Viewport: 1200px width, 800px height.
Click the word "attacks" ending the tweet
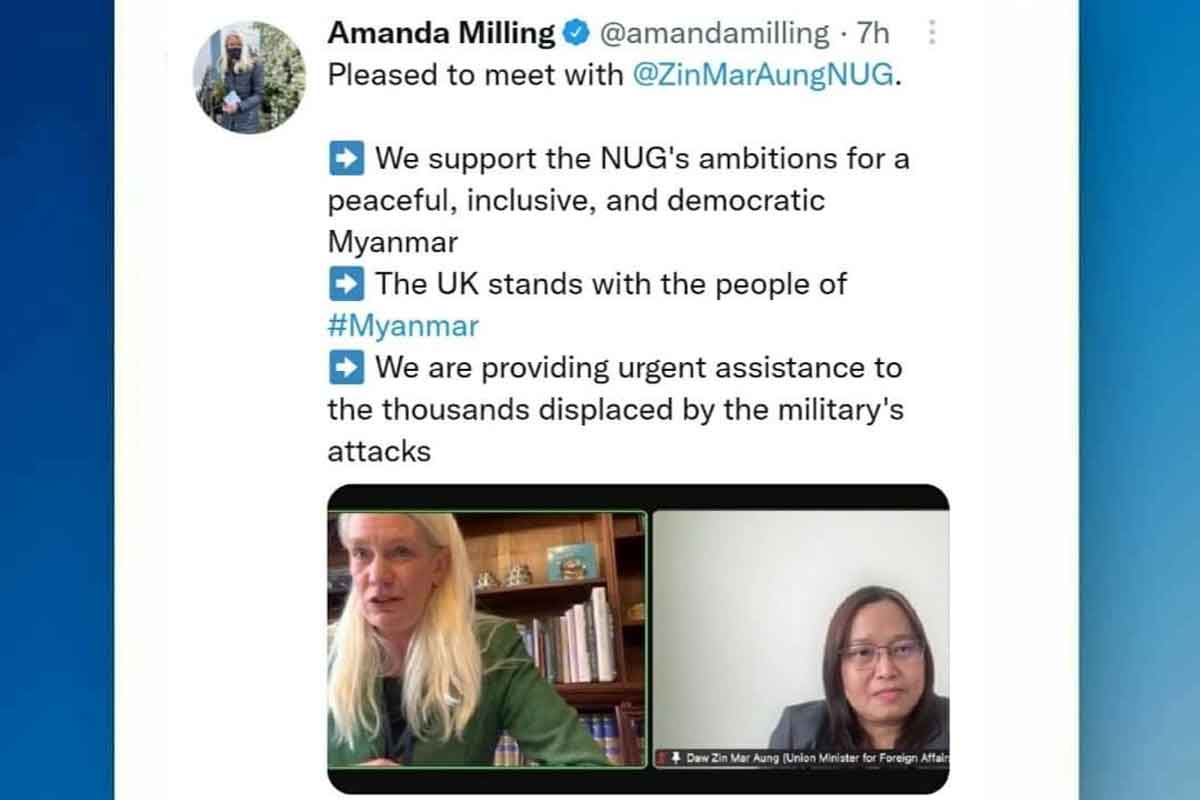click(379, 451)
